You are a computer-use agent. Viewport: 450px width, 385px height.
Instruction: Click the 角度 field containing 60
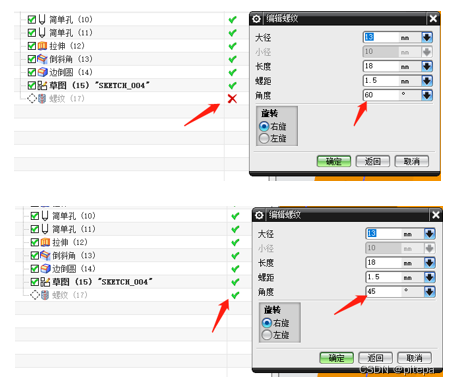point(381,95)
